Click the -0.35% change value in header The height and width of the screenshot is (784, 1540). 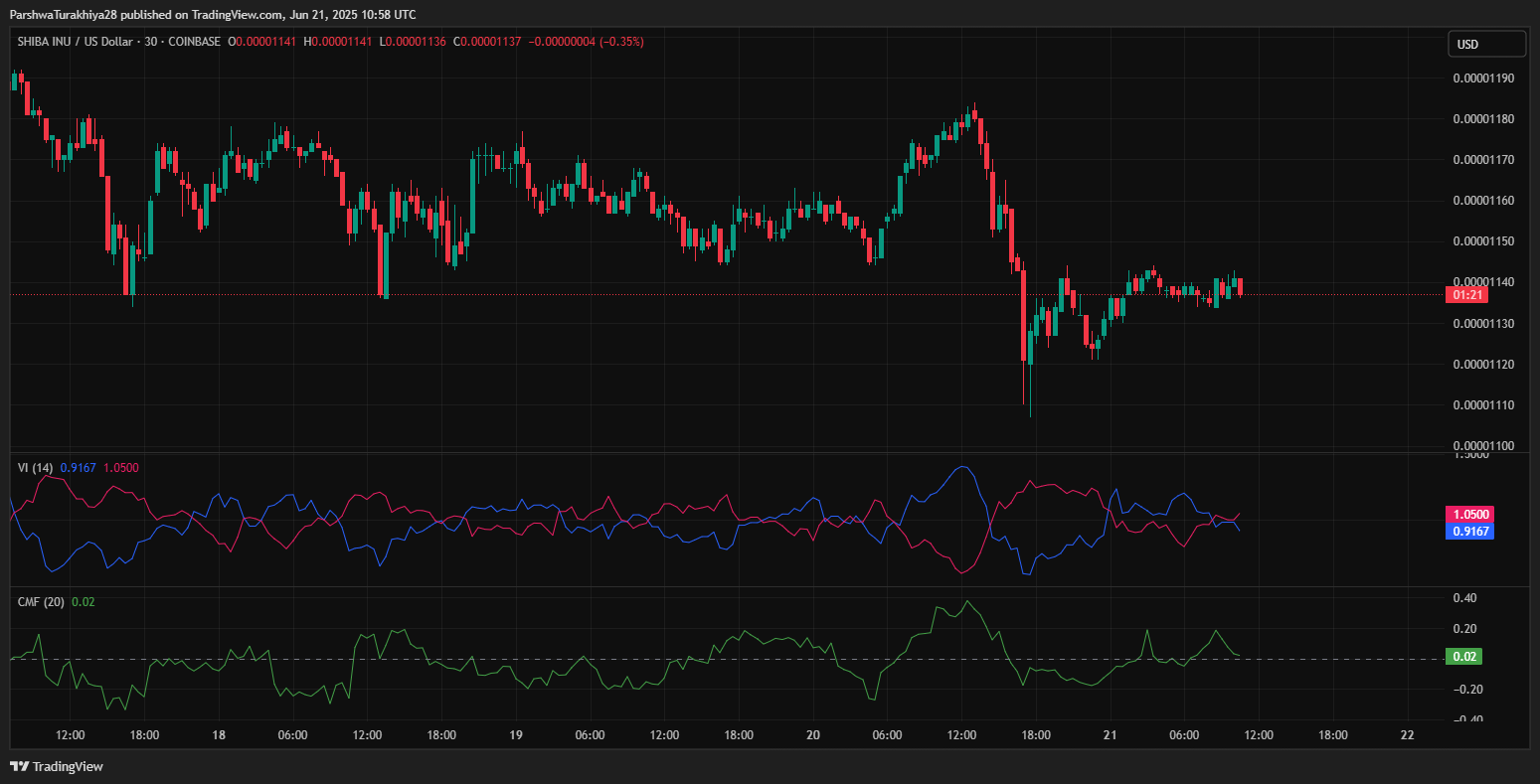pos(621,42)
